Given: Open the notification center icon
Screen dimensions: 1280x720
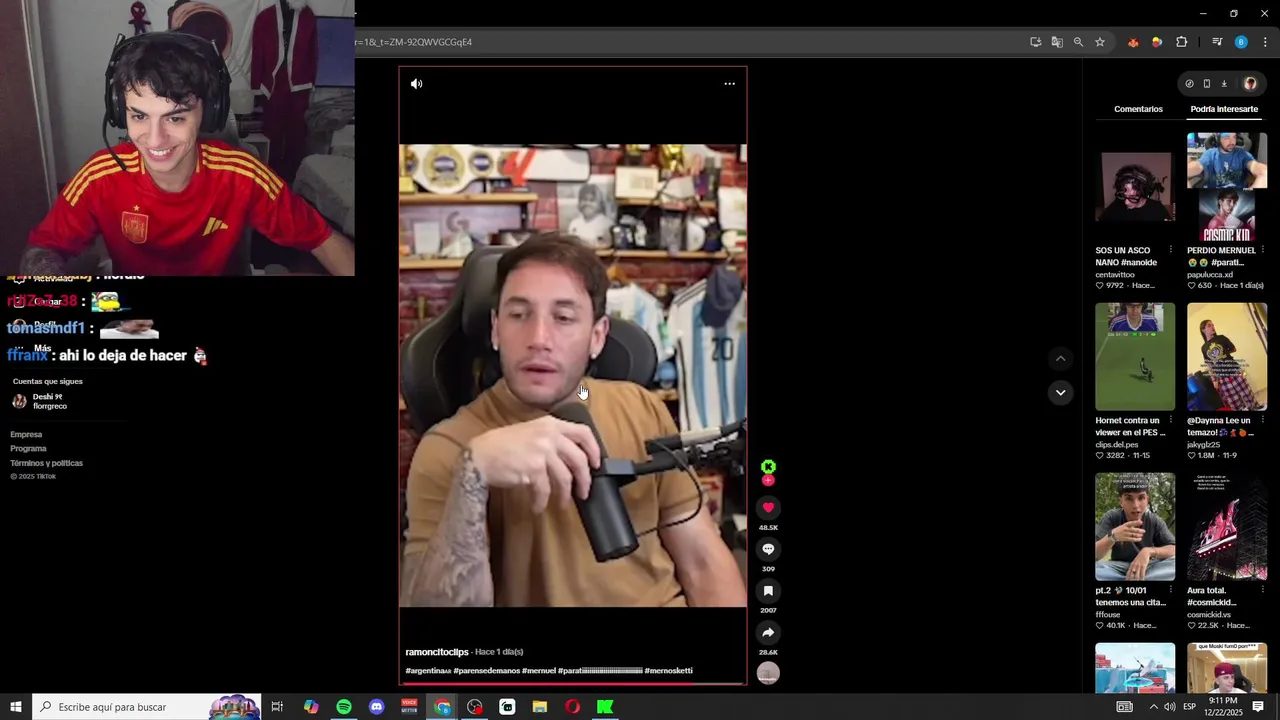Looking at the screenshot, I should coord(1258,707).
